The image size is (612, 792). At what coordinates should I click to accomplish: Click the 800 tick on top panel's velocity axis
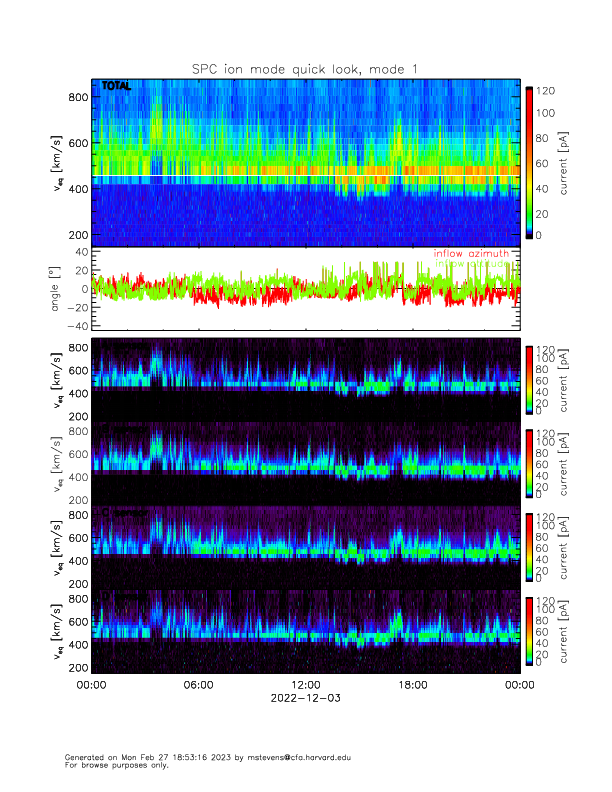click(78, 97)
